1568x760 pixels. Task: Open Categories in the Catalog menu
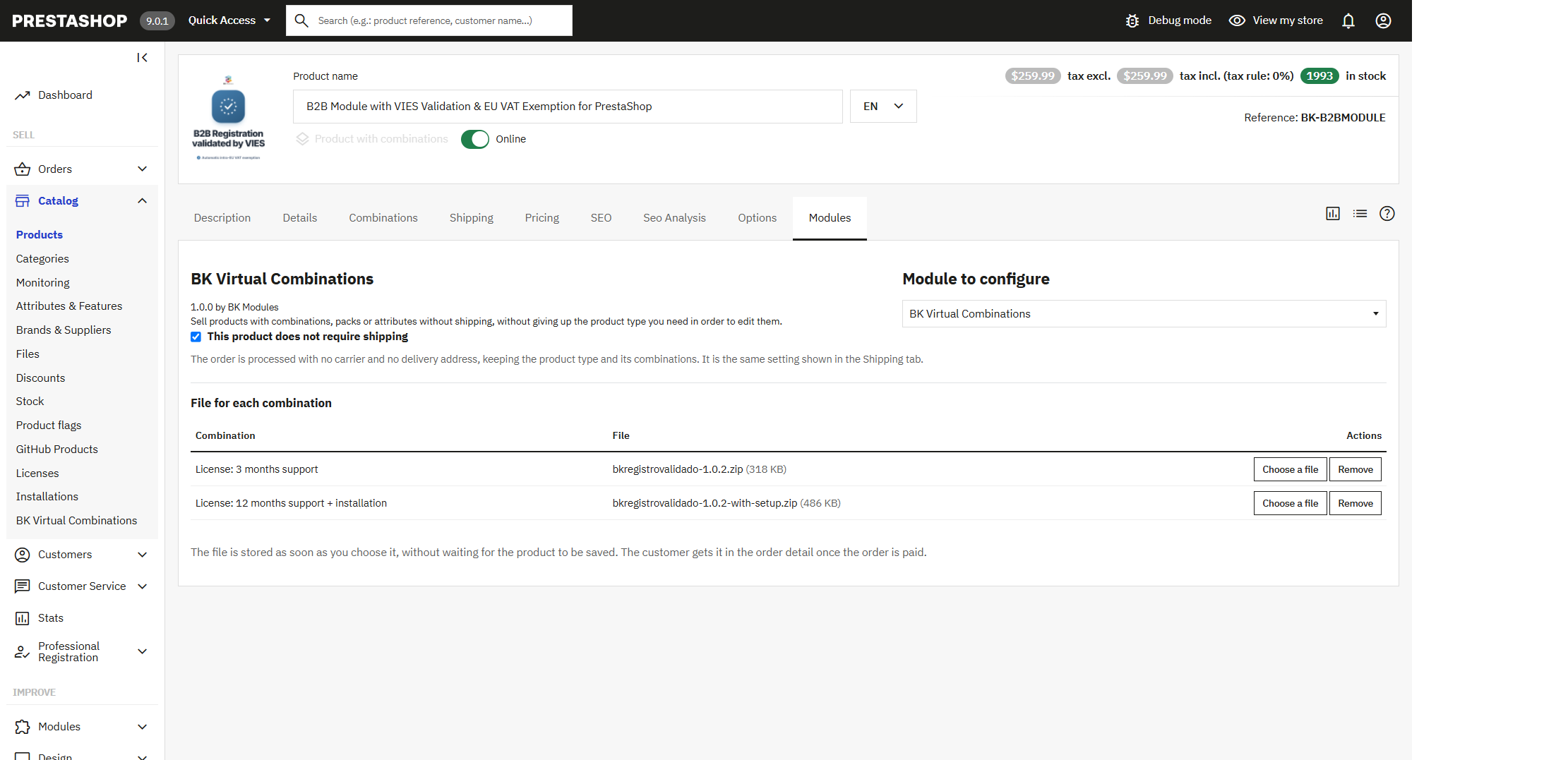42,259
